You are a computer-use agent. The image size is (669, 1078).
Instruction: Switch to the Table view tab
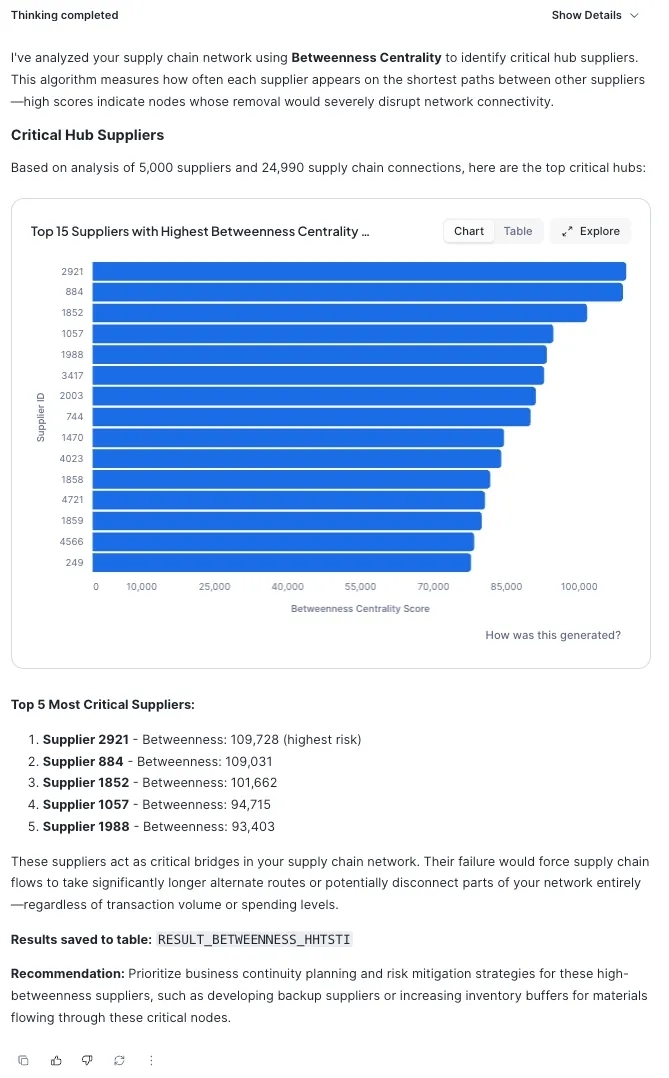pyautogui.click(x=517, y=231)
